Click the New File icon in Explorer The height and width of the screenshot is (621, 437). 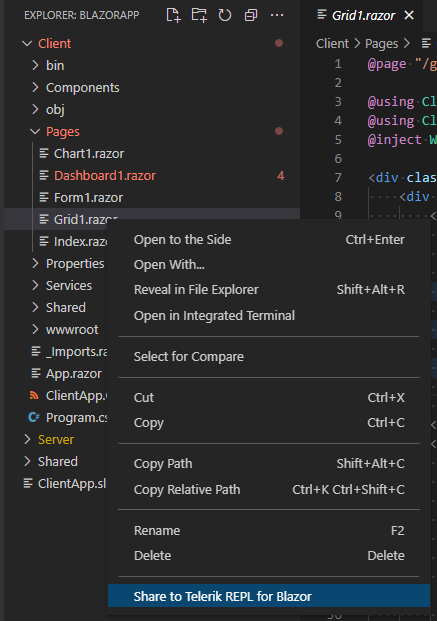[x=173, y=15]
